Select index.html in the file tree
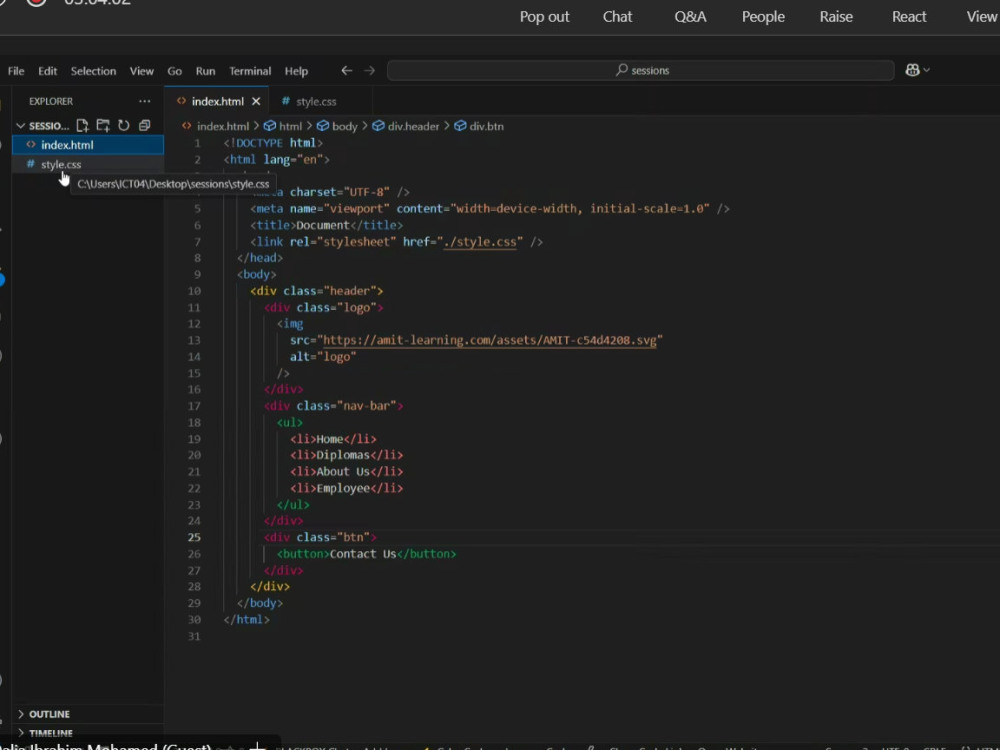This screenshot has height=750, width=1000. point(88,145)
